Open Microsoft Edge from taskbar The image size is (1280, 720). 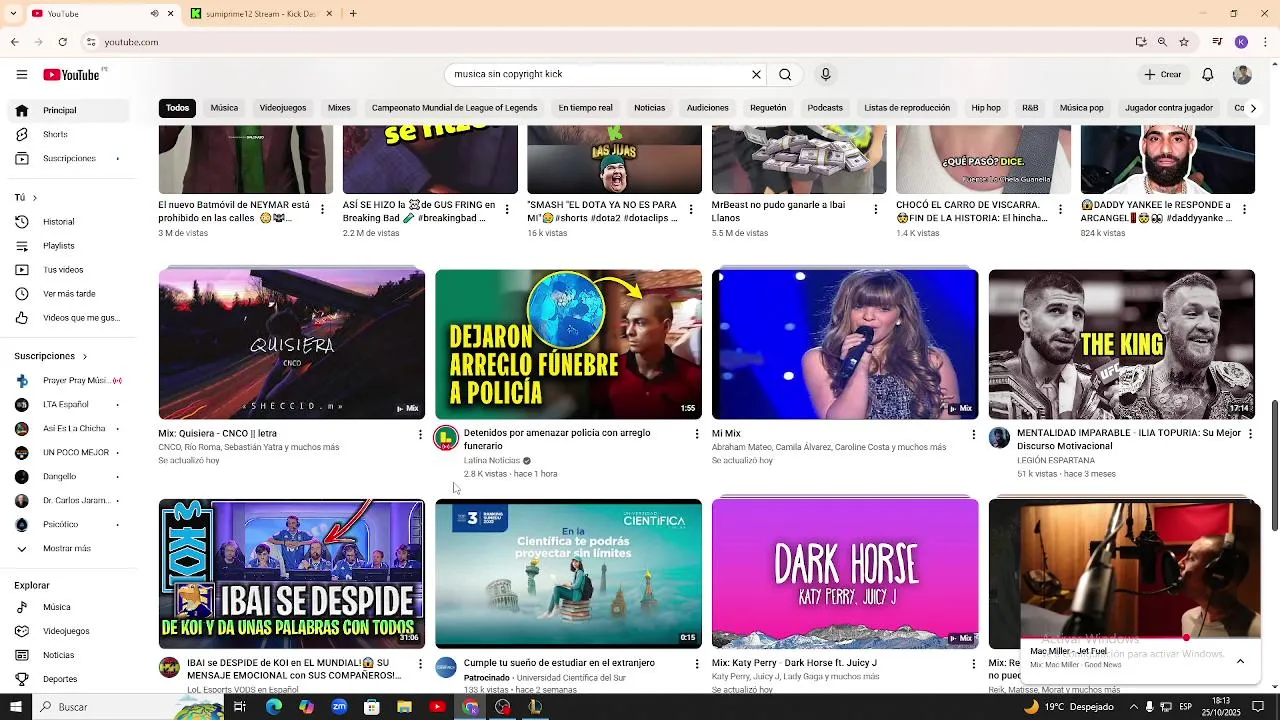coord(273,707)
